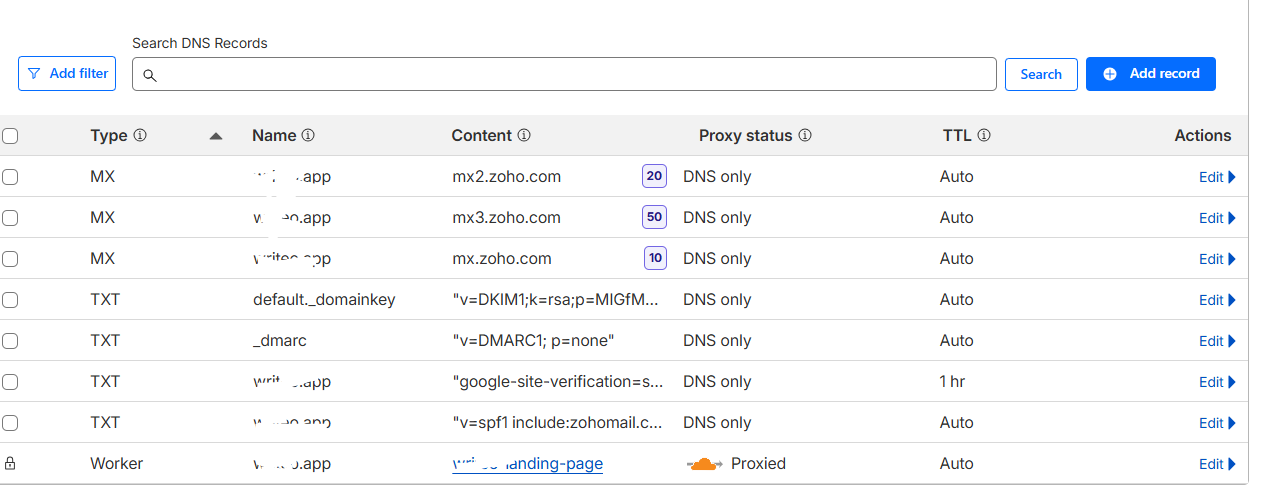Click info icon beside Content header
1276x497 pixels.
[x=524, y=135]
